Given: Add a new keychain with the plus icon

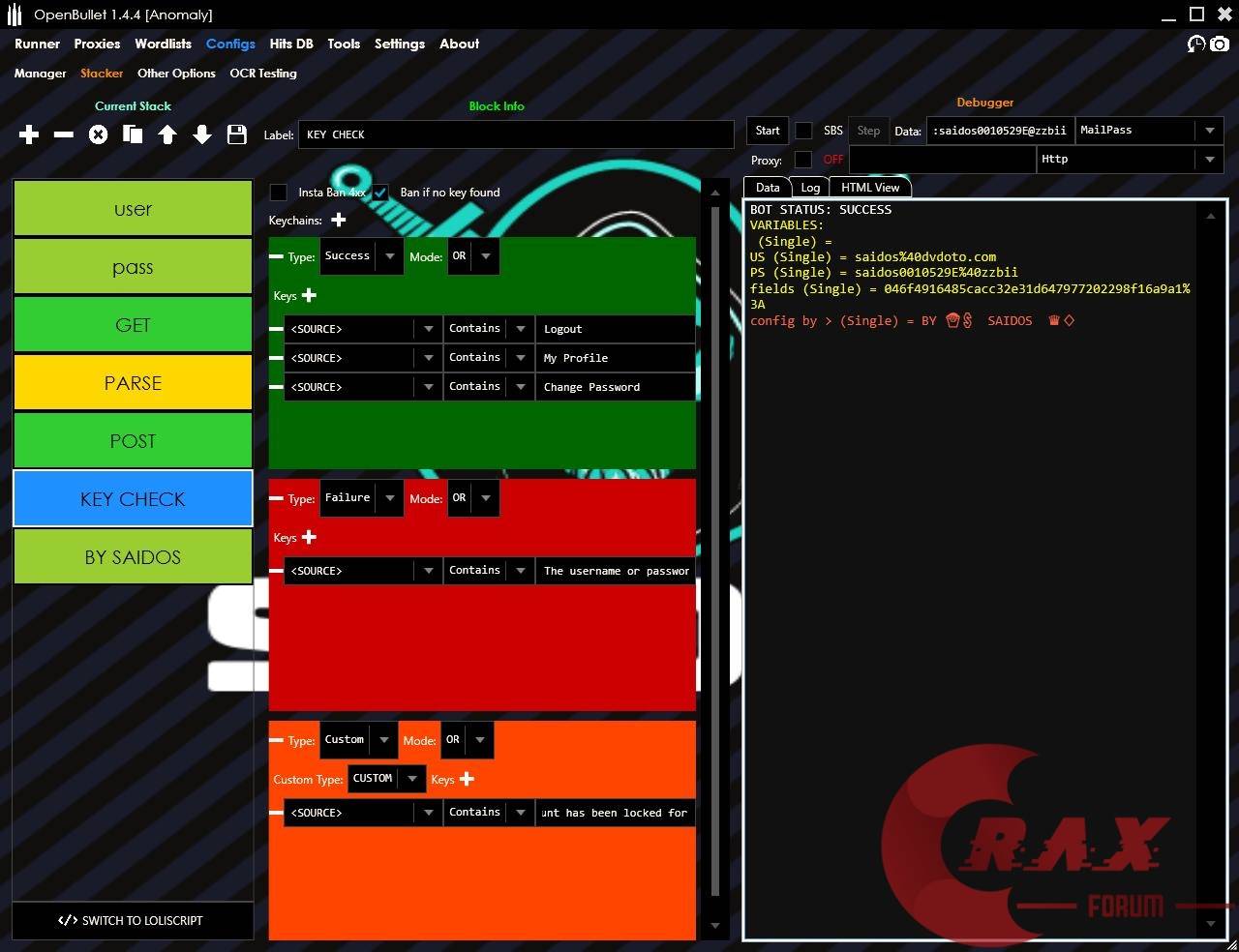Looking at the screenshot, I should [x=339, y=220].
